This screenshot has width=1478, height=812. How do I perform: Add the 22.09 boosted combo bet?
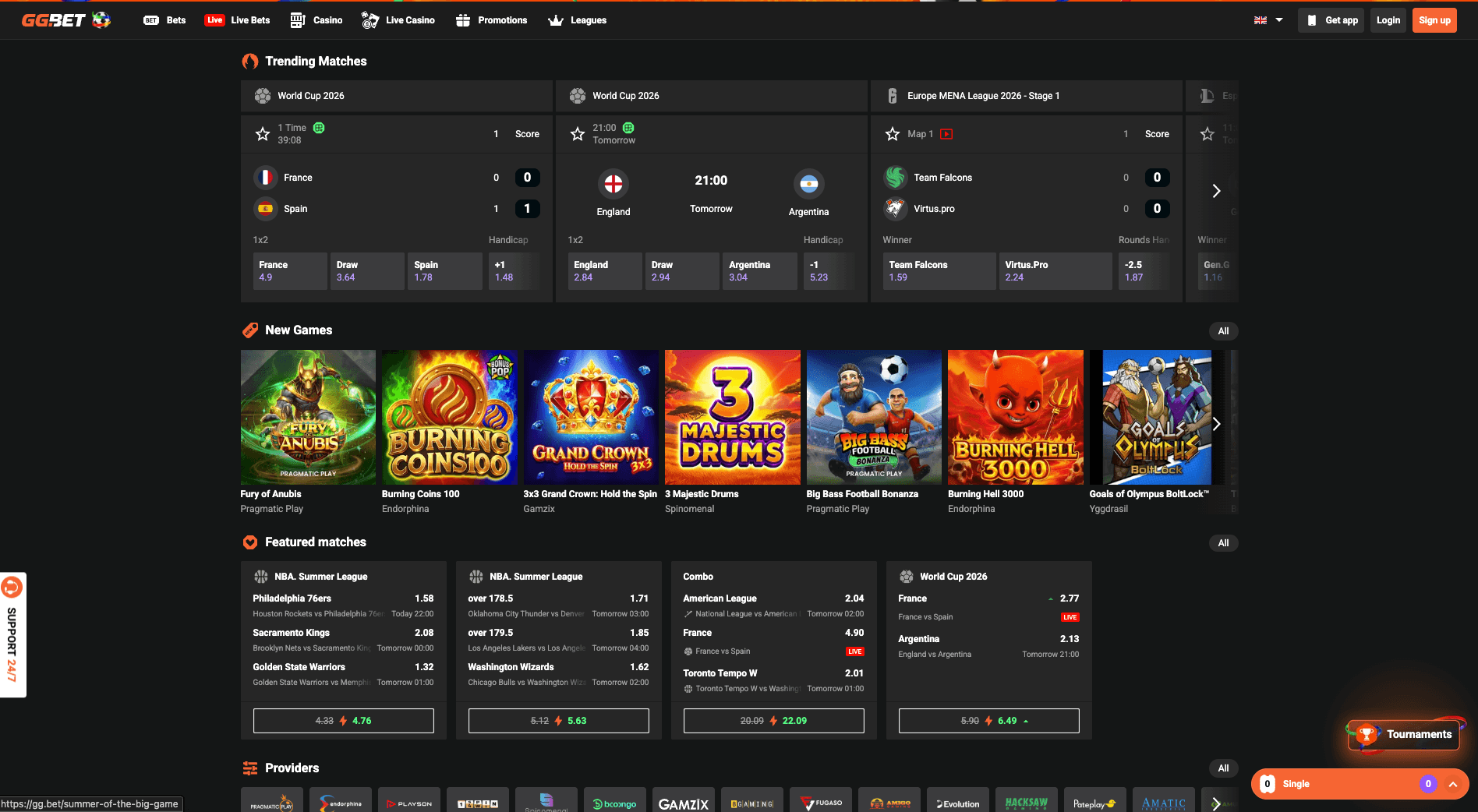(774, 721)
